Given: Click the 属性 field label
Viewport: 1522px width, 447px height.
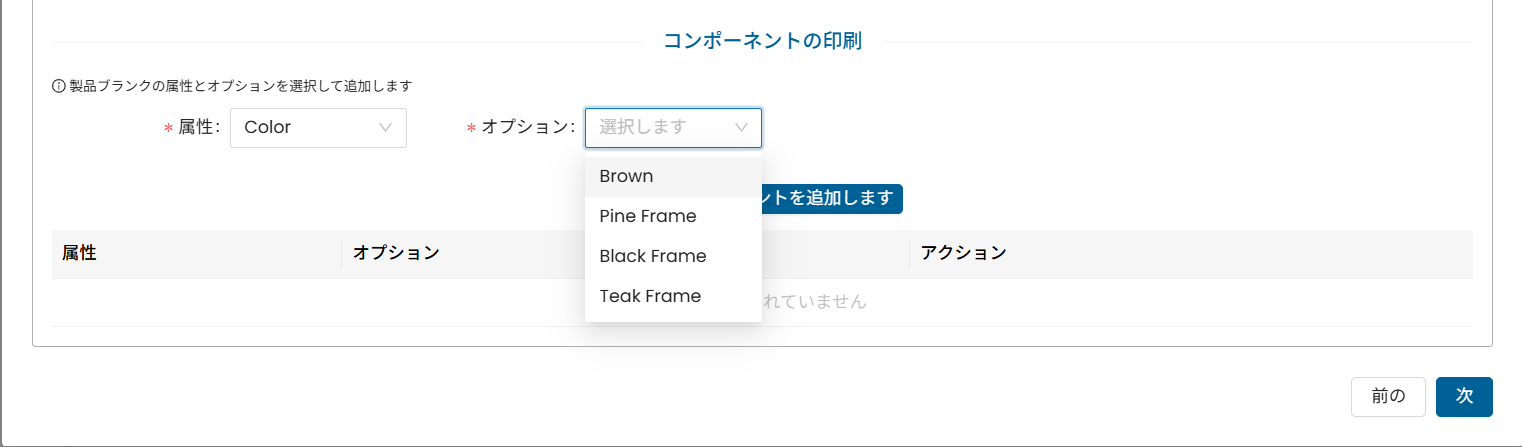Looking at the screenshot, I should [x=198, y=128].
